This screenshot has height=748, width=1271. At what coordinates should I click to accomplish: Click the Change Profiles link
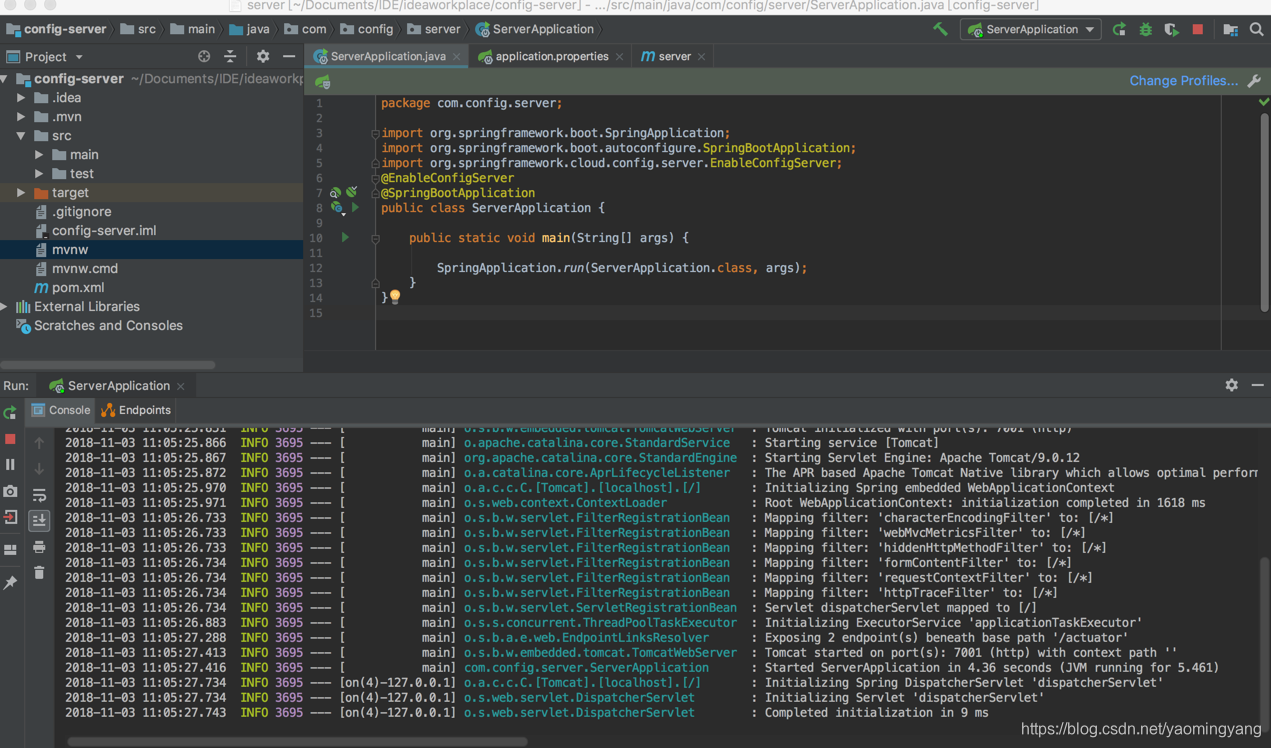click(x=1183, y=81)
